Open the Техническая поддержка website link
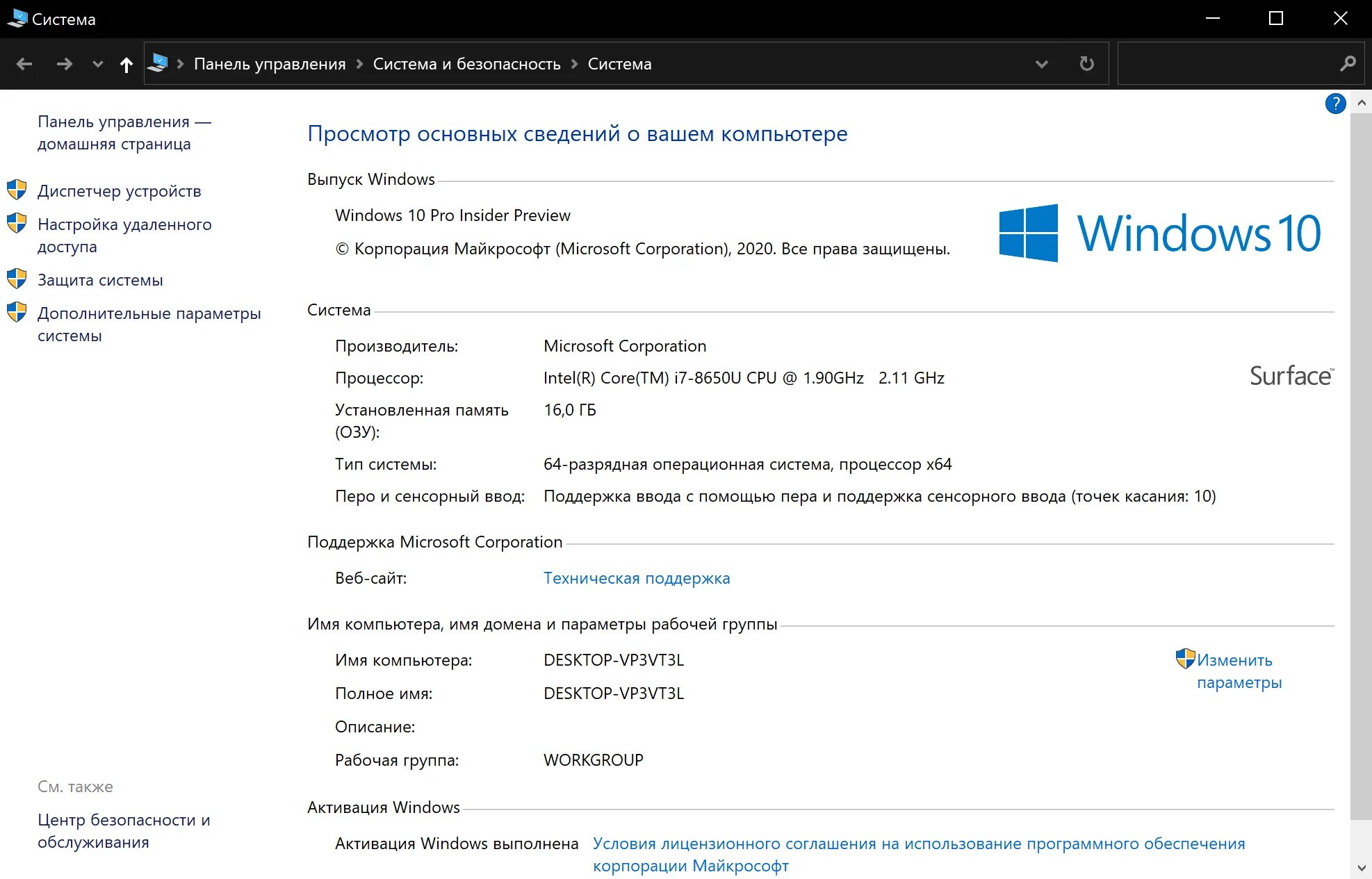Screen dimensions: 1372x879 click(636, 578)
